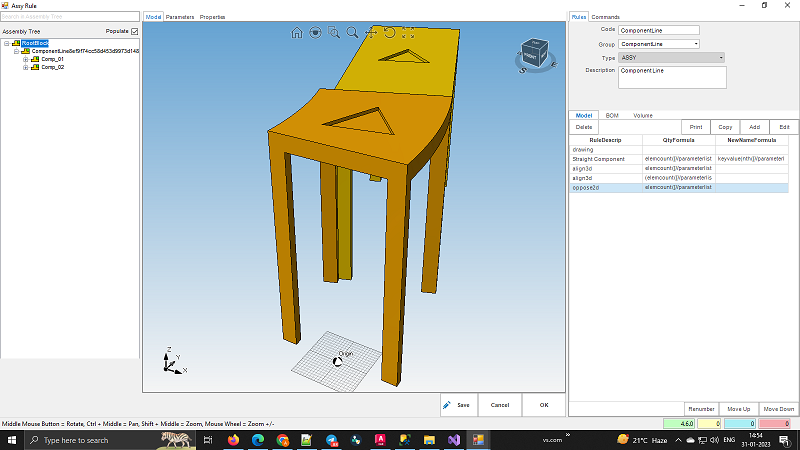800x450 pixels.
Task: Toggle the Populate checkbox
Action: 135,31
